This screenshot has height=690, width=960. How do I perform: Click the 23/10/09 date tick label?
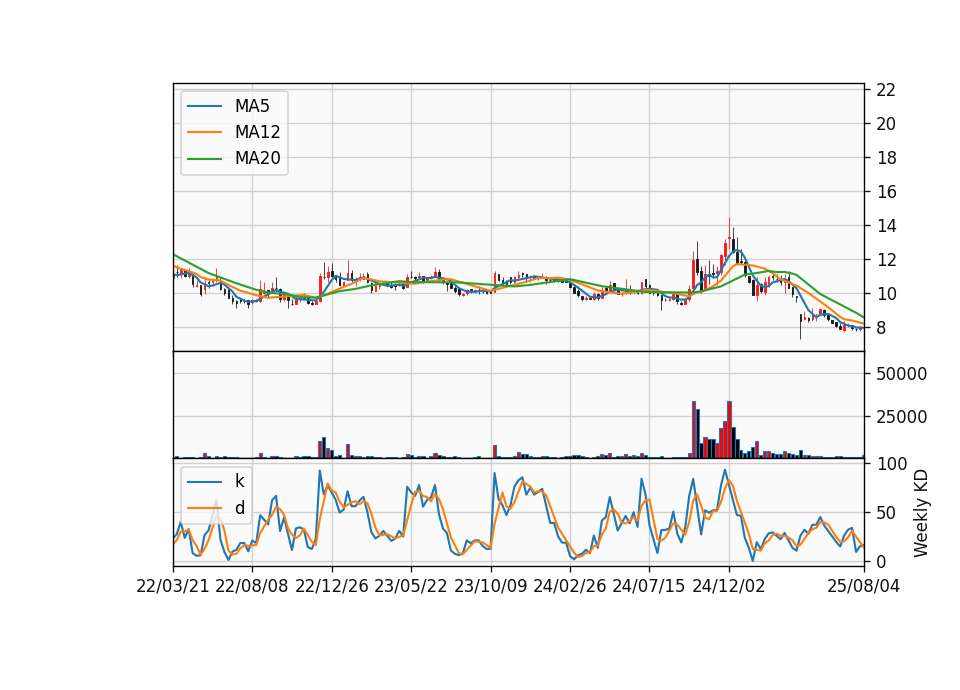490,586
